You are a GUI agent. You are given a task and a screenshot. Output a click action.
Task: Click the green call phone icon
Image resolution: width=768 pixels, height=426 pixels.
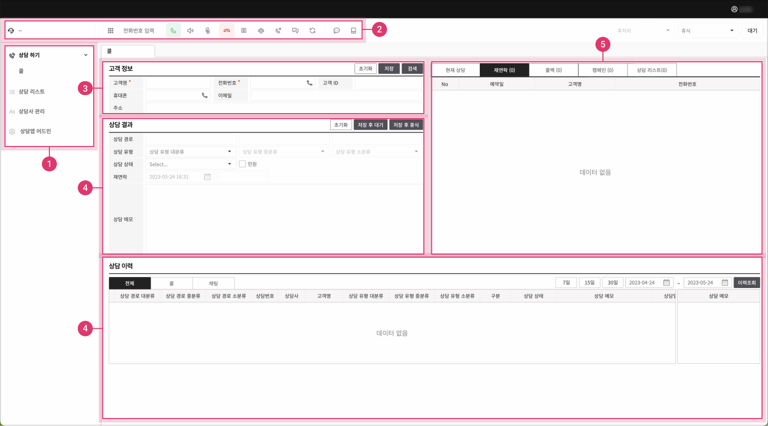tap(173, 31)
